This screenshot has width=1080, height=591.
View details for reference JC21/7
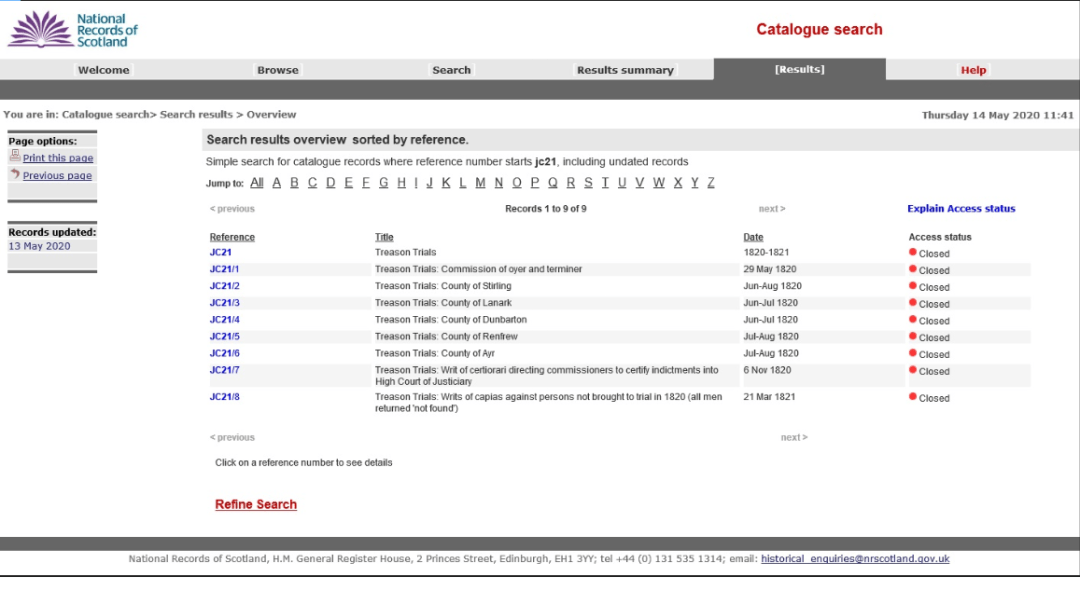(224, 370)
